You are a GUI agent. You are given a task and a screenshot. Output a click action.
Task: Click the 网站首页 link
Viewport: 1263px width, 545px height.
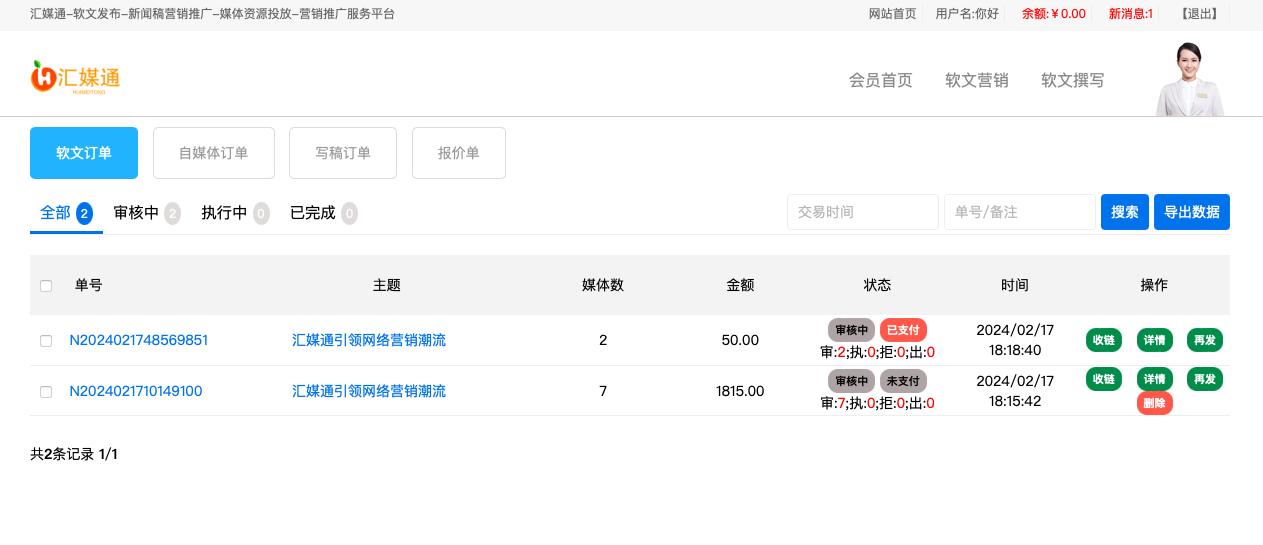tap(892, 14)
